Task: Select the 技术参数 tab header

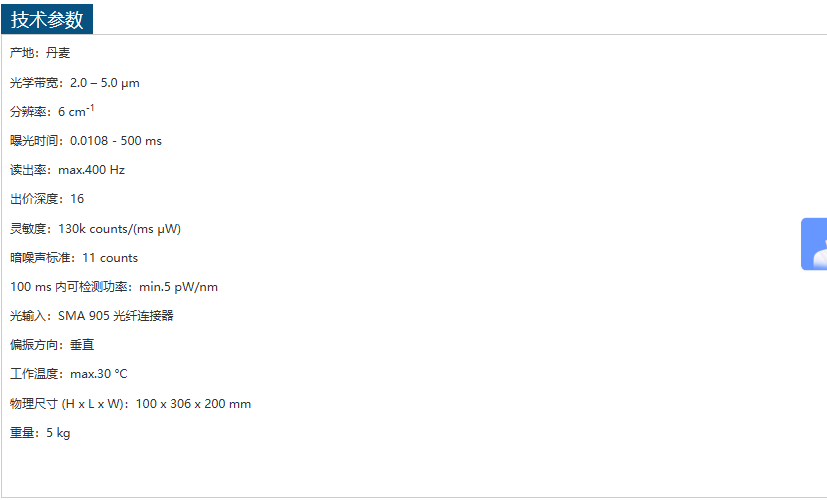Action: click(x=47, y=20)
